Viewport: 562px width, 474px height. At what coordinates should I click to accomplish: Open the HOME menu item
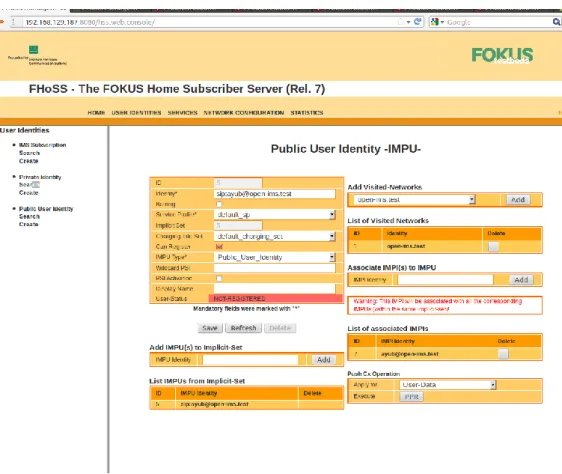pyautogui.click(x=96, y=113)
